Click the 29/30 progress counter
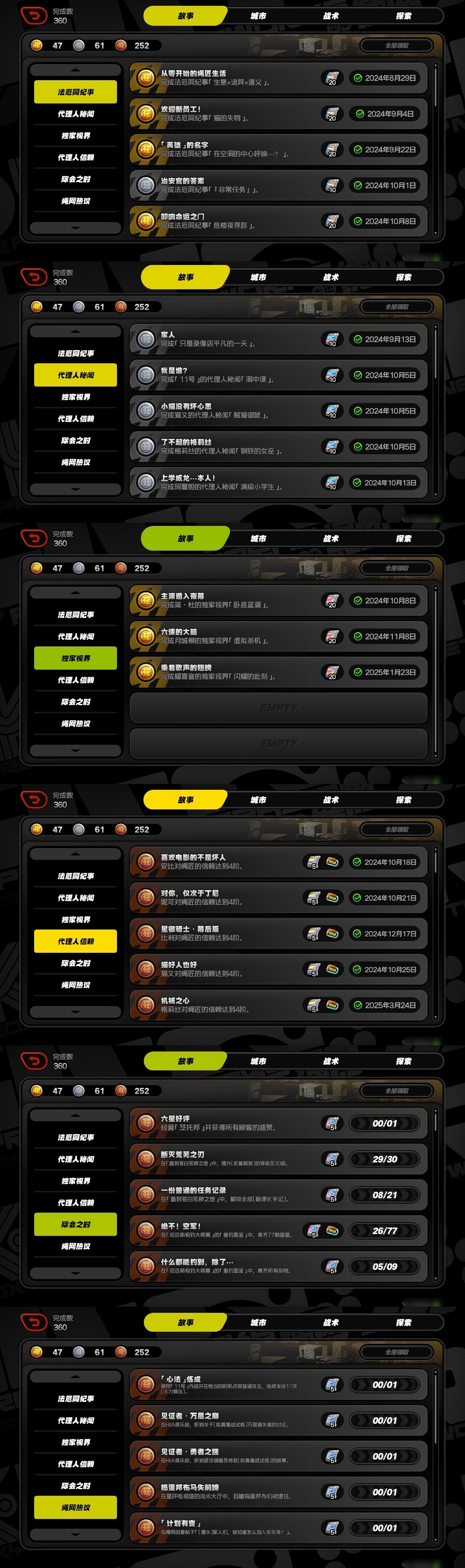 point(385,1159)
